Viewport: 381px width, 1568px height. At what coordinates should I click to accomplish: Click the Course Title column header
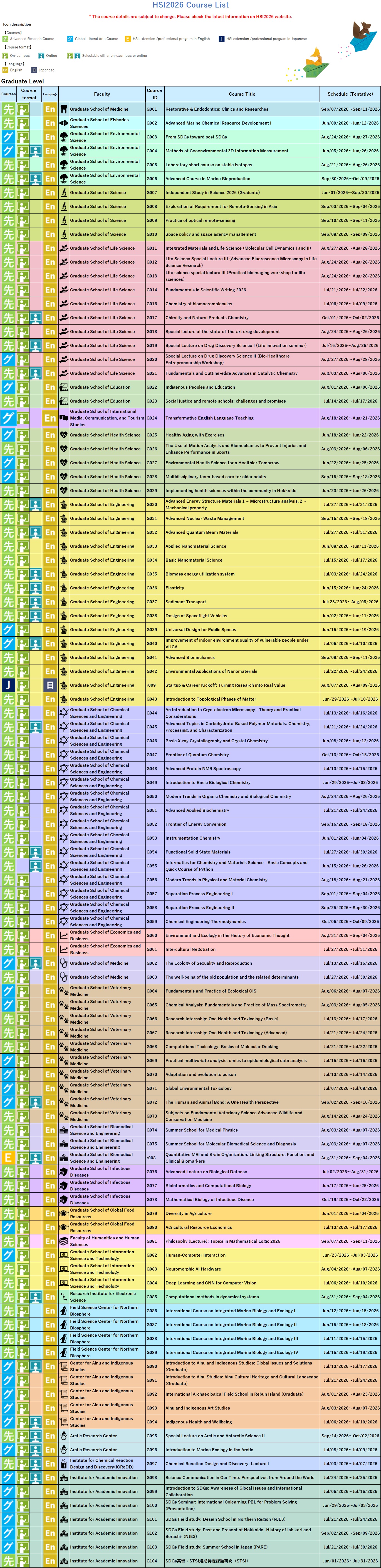pyautogui.click(x=242, y=94)
